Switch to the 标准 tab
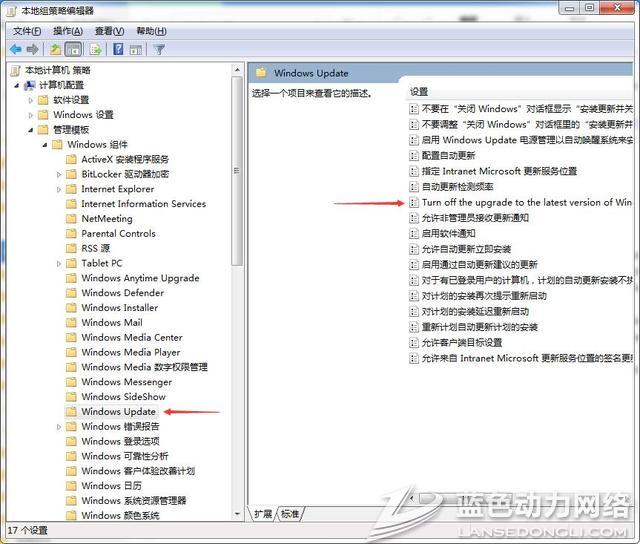 tap(289, 513)
